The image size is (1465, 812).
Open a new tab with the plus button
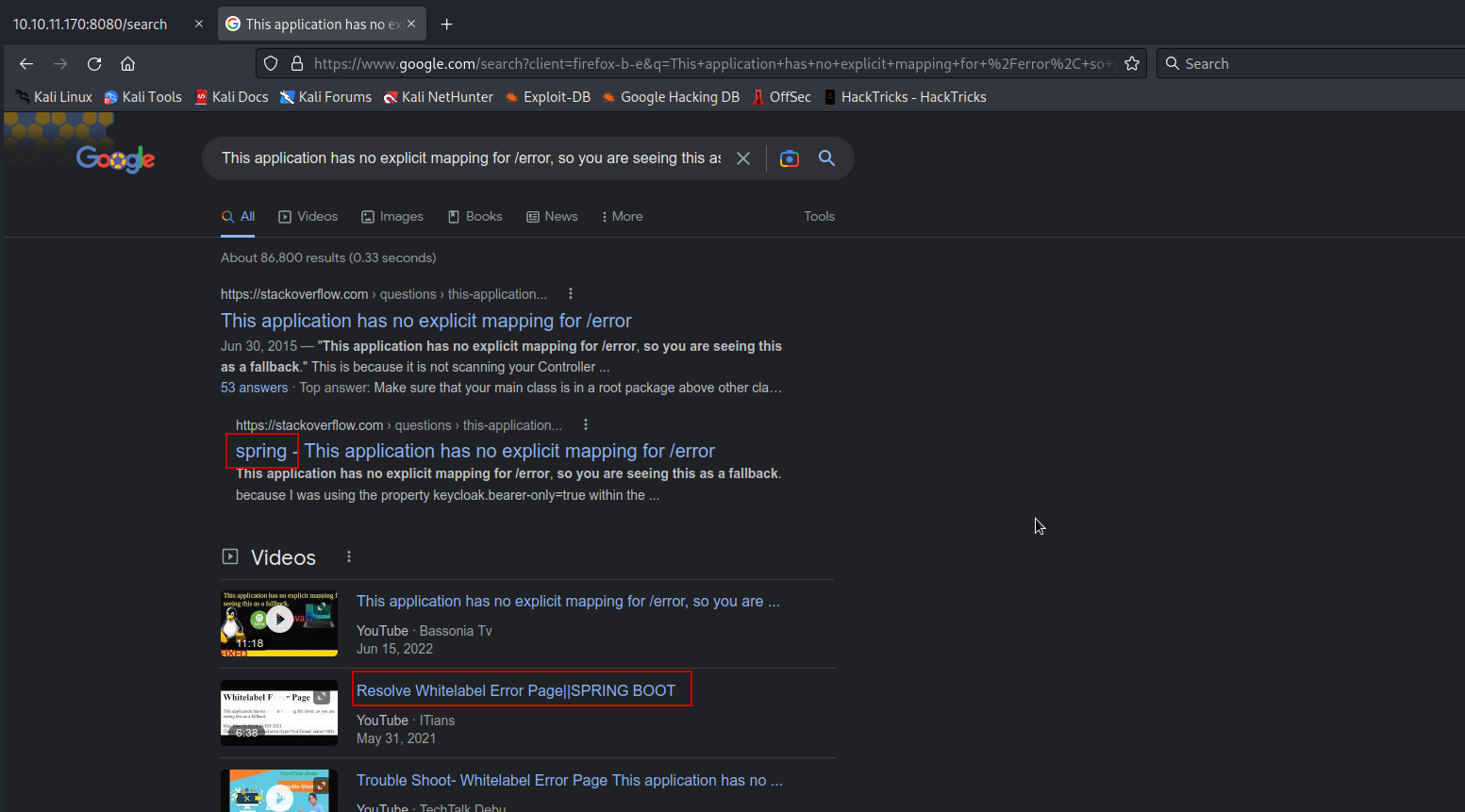(447, 25)
